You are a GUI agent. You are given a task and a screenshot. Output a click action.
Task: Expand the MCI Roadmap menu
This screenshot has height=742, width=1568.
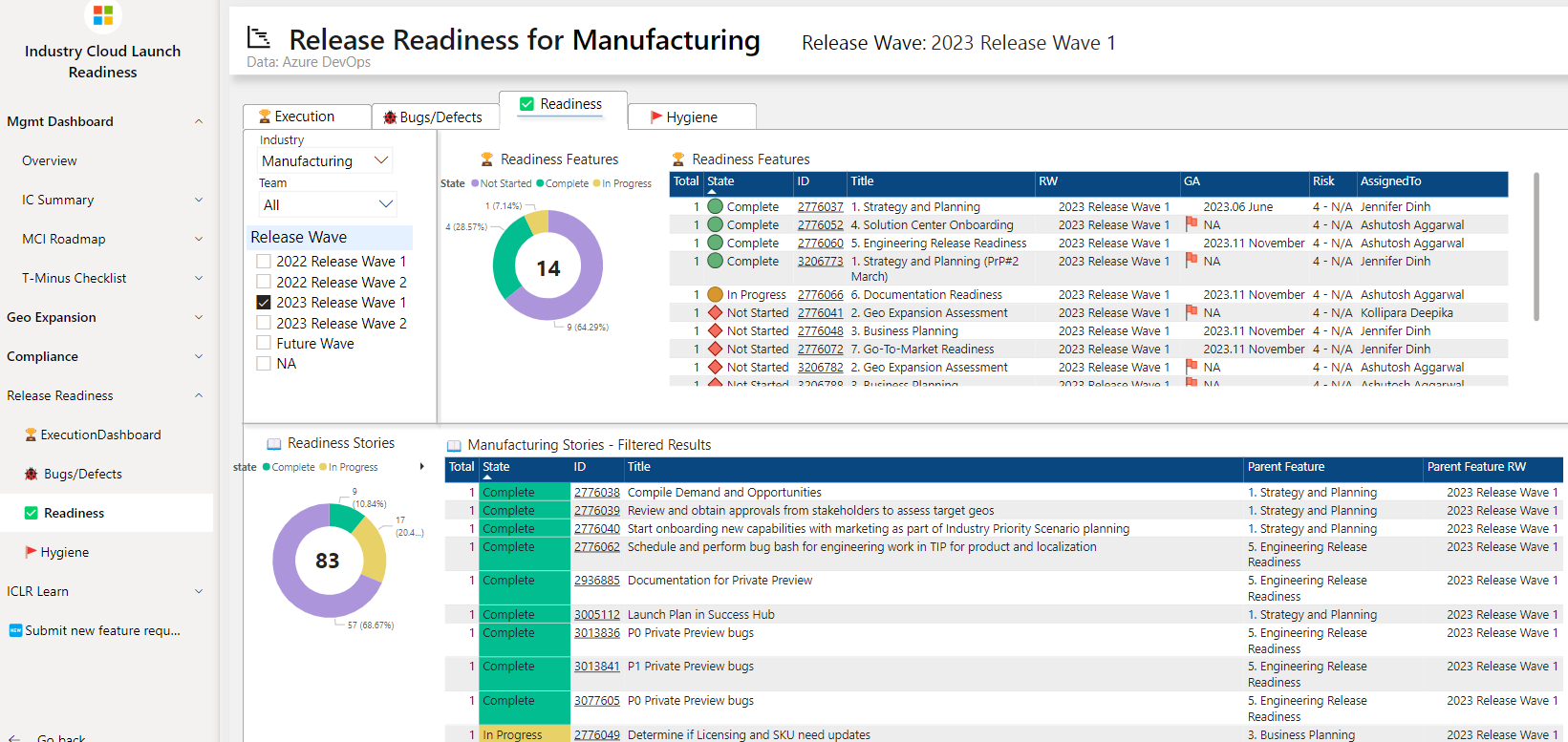pyautogui.click(x=199, y=239)
